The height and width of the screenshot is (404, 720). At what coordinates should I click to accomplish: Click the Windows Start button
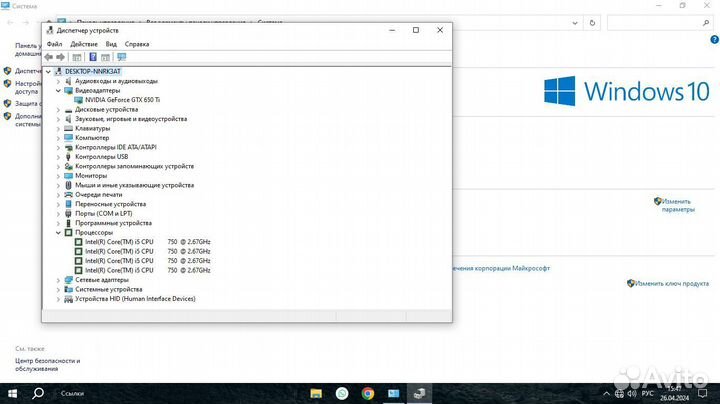(x=12, y=392)
